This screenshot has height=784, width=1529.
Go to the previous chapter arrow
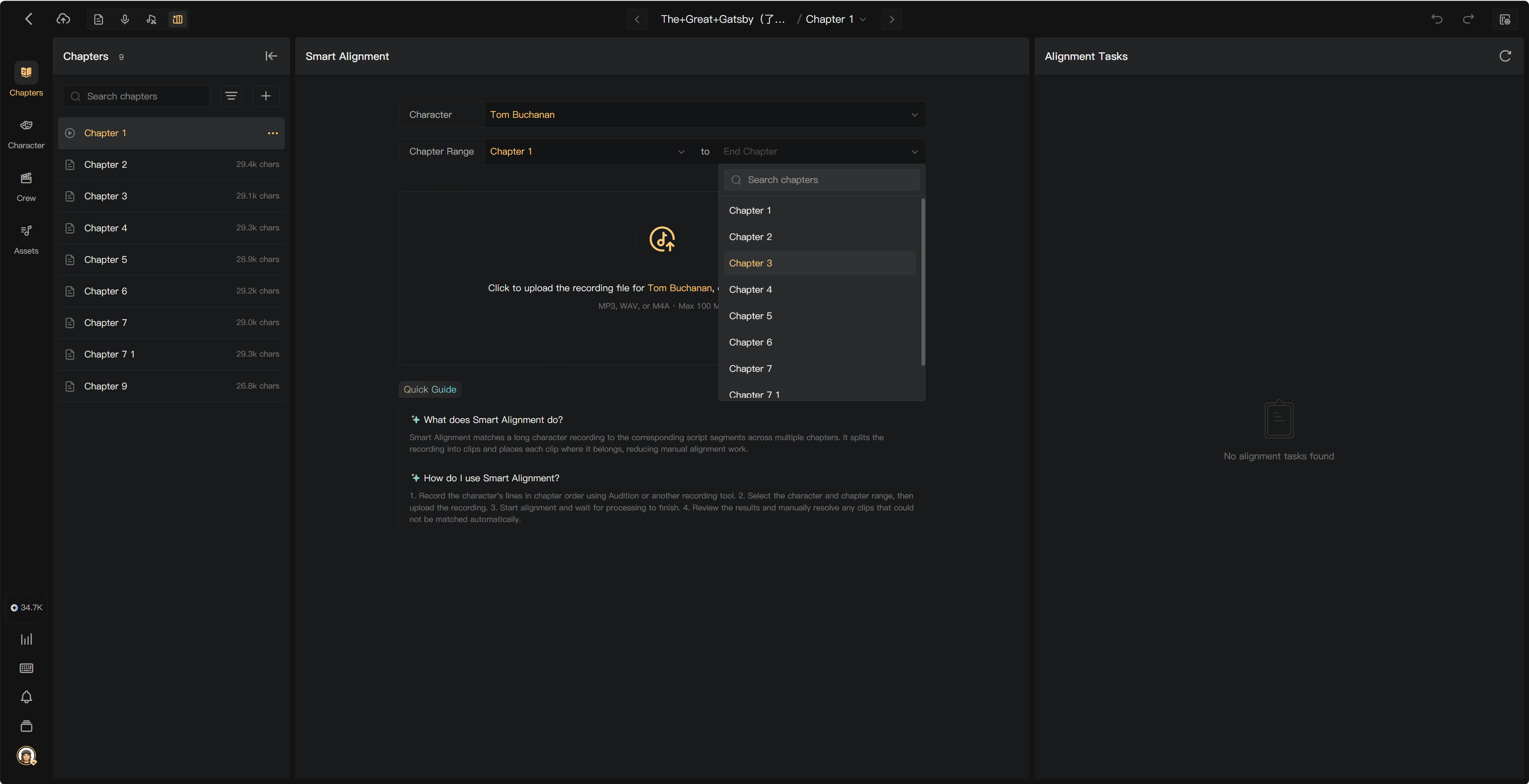637,20
